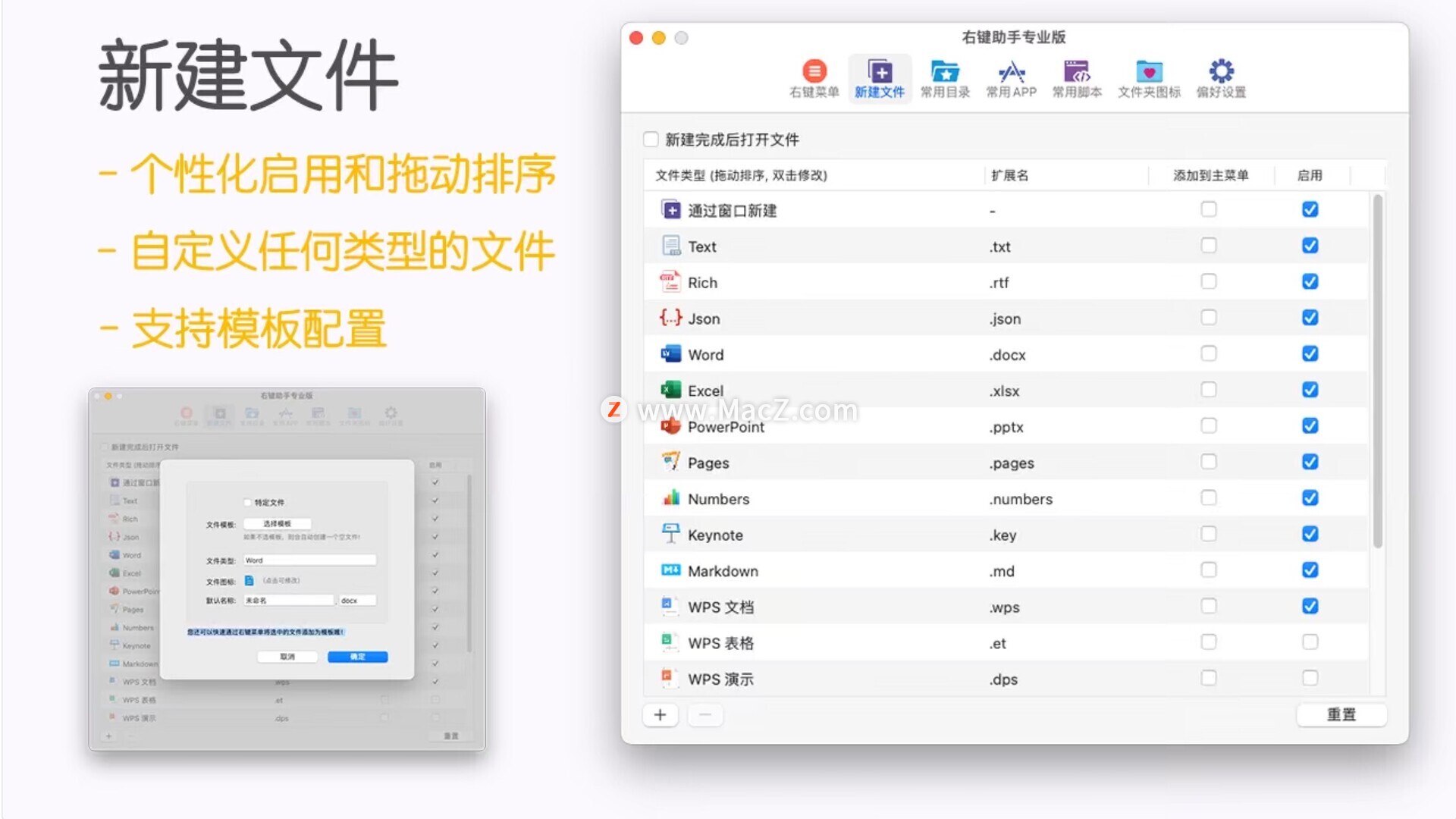Screen dimensions: 1456x819
Task: Open the 偏好设置 gear icon
Action: pos(1221,71)
